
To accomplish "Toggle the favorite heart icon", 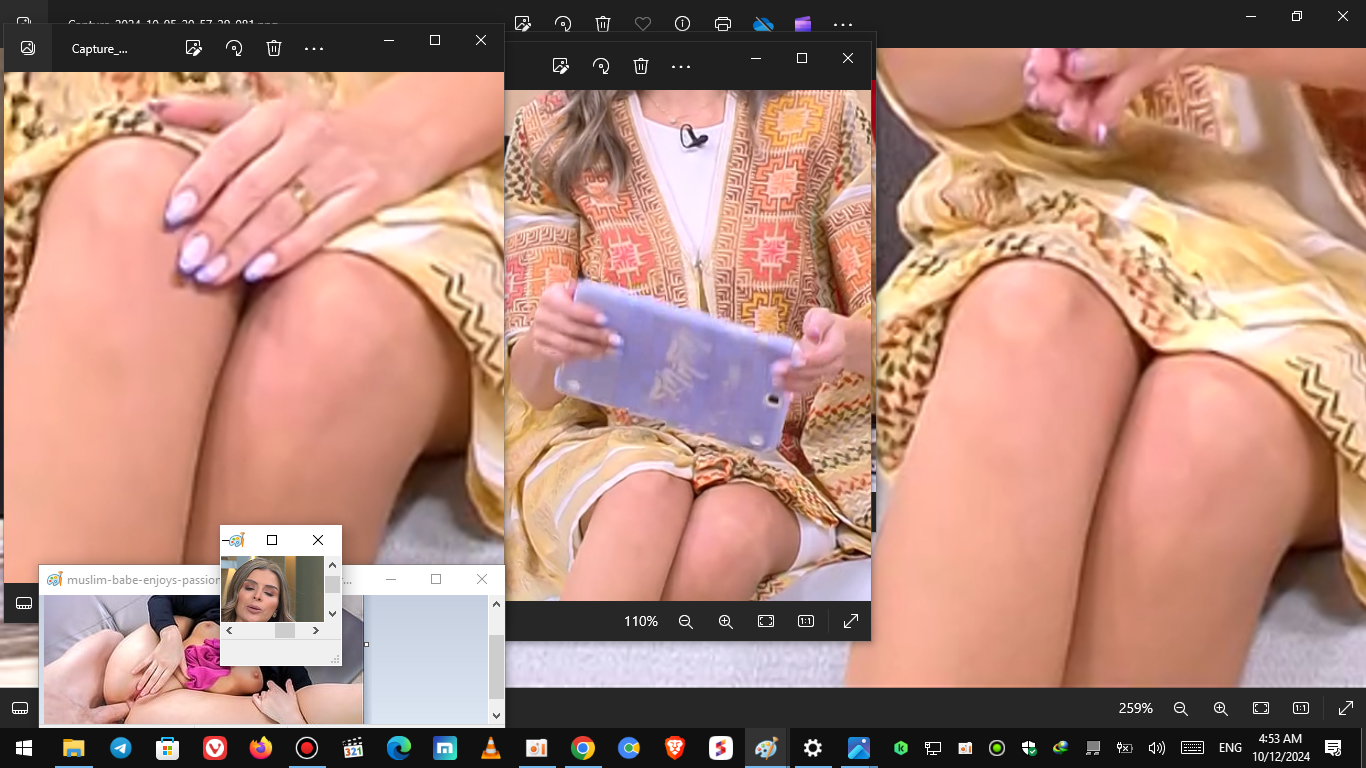I will [x=643, y=23].
